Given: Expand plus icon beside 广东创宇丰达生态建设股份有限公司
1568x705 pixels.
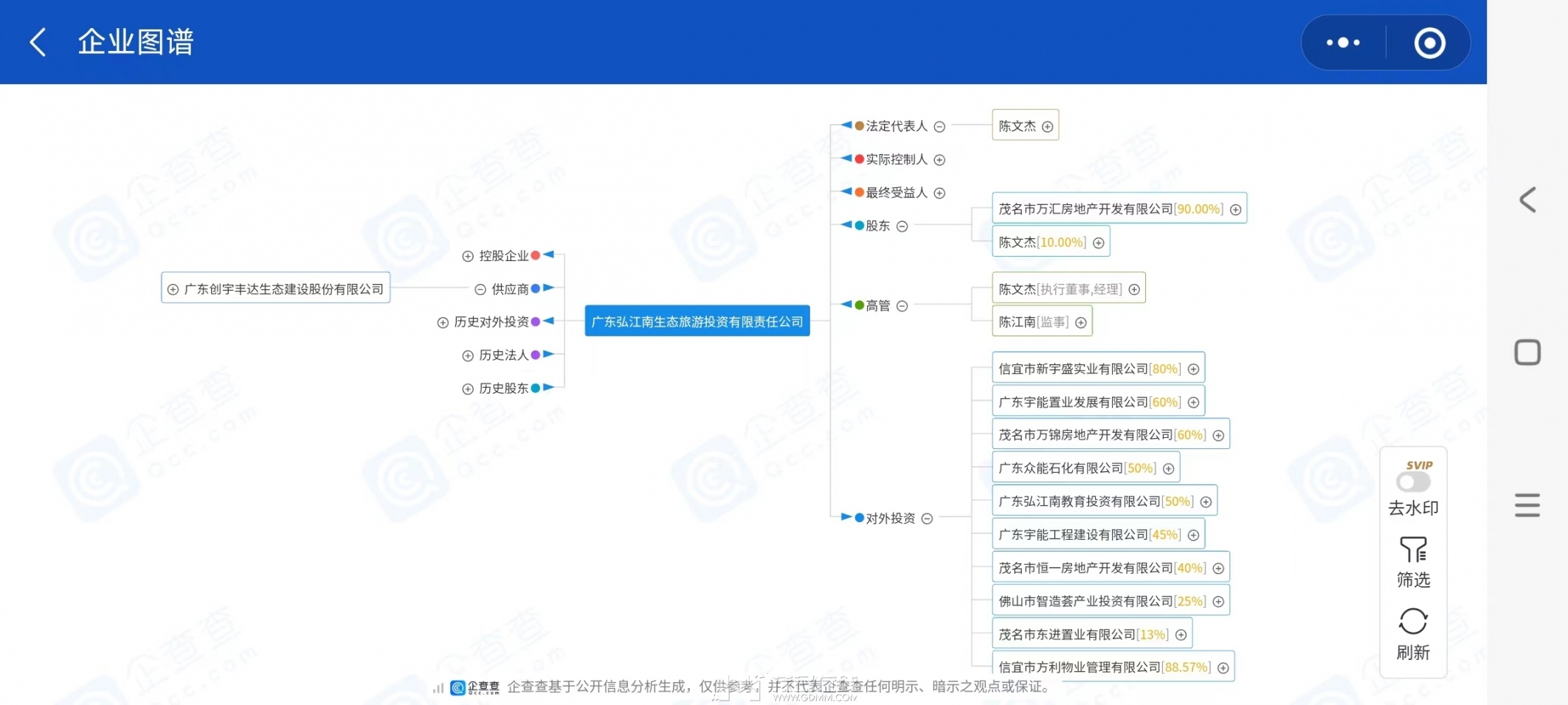Looking at the screenshot, I should pos(173,289).
